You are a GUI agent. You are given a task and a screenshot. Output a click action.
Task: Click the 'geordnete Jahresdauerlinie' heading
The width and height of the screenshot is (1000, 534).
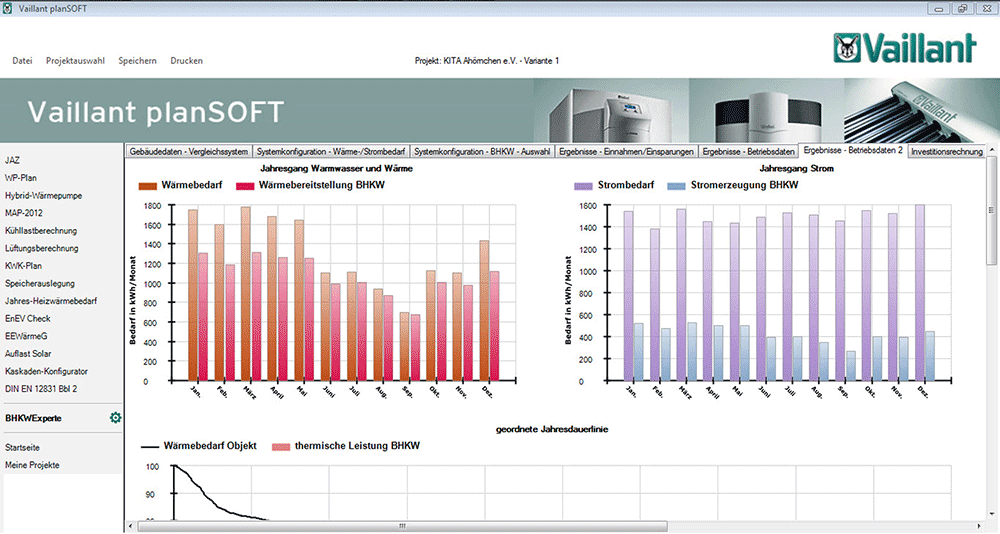point(552,429)
